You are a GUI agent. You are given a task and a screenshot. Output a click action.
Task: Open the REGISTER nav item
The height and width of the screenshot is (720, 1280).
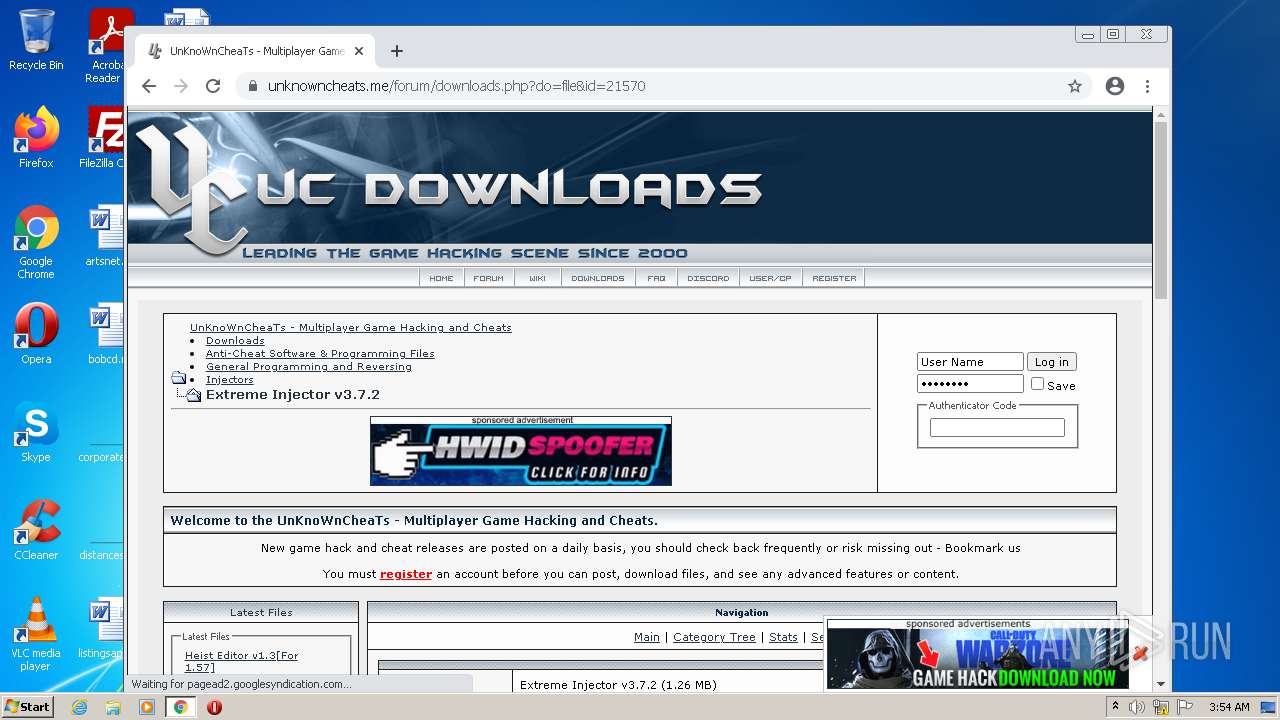[x=834, y=278]
